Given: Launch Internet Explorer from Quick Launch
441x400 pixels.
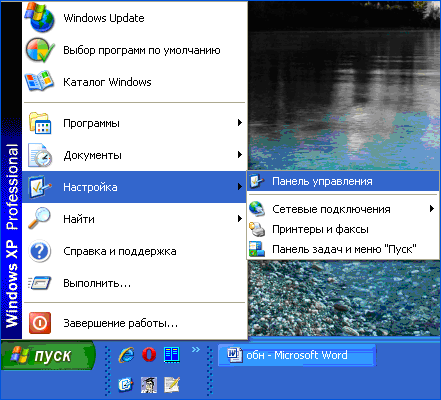Looking at the screenshot, I should 126,355.
